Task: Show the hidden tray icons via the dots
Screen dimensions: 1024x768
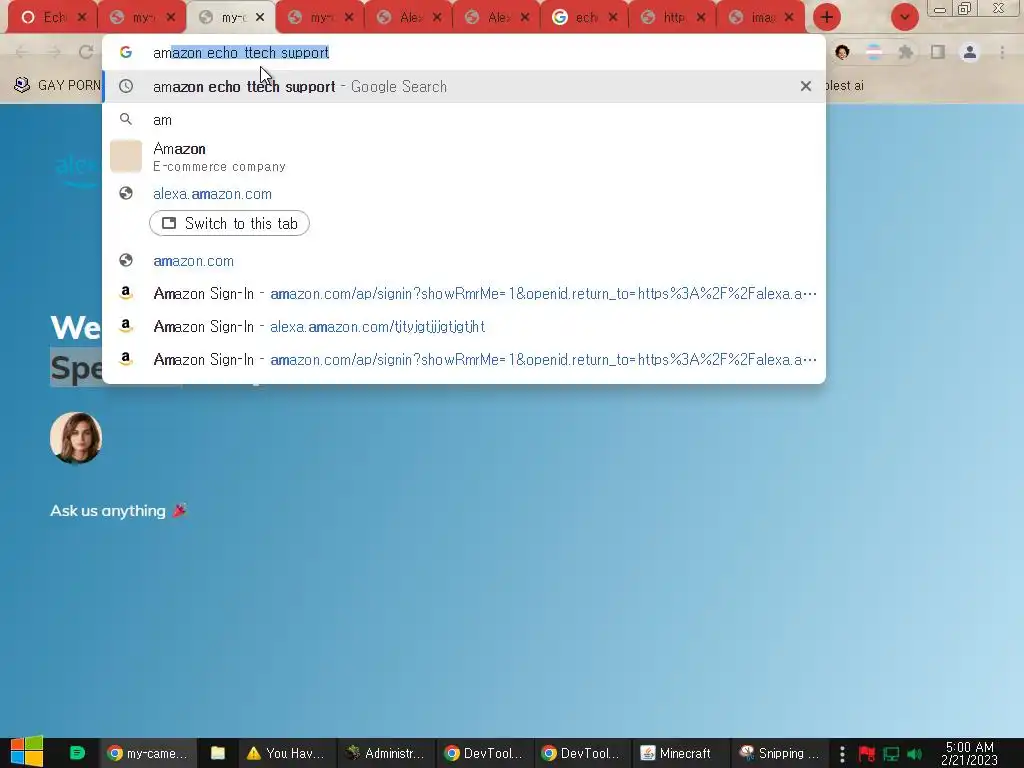Action: [x=842, y=754]
